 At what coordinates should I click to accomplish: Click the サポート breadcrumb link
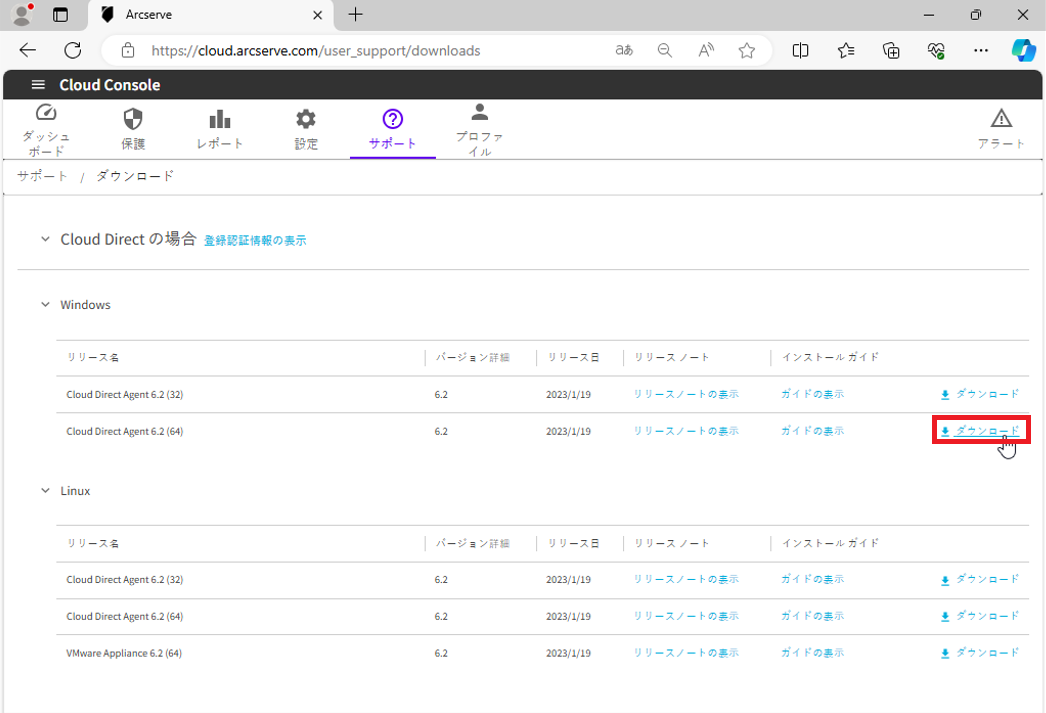42,176
